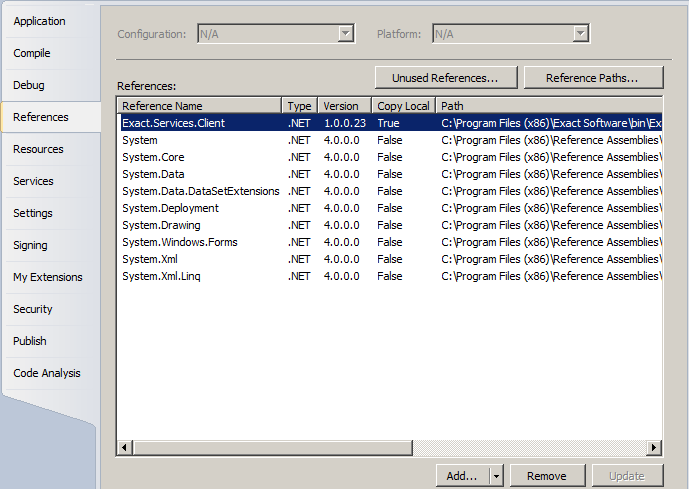Open the Platform dropdown
The width and height of the screenshot is (689, 489).
[x=510, y=34]
